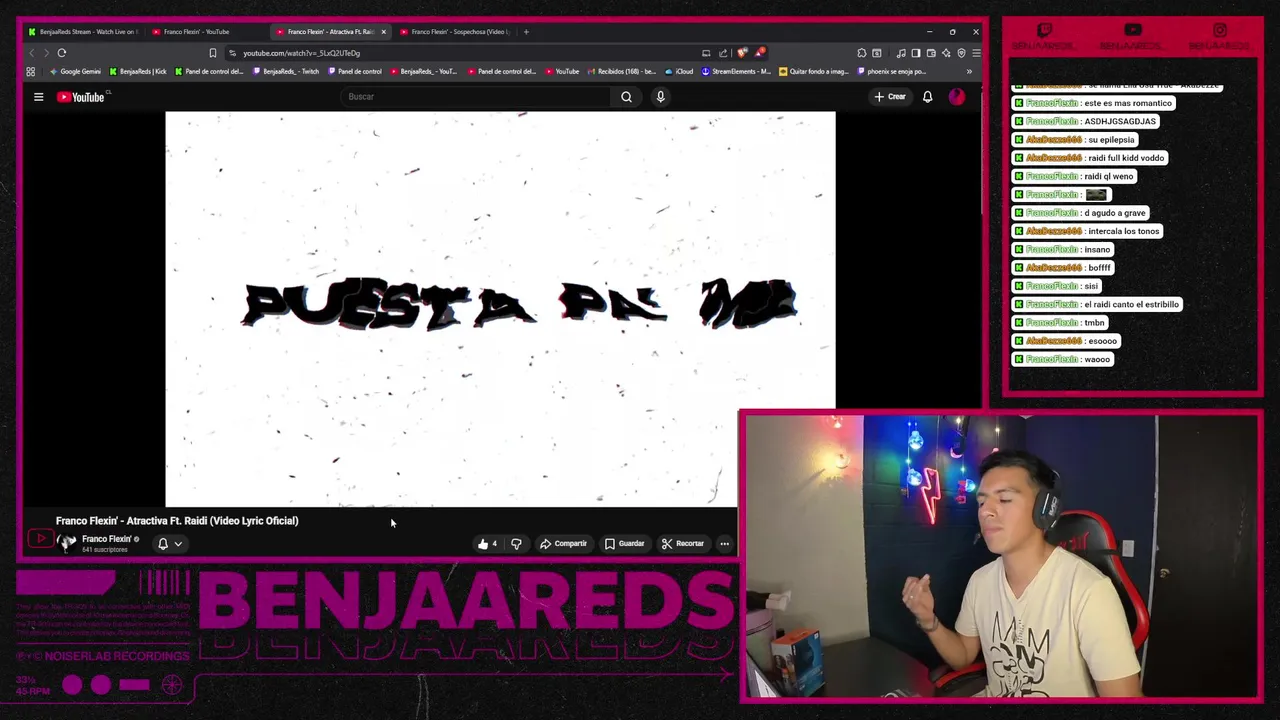Screen dimensions: 1280x720
Task: Start voice search with the microphone icon
Action: [660, 97]
